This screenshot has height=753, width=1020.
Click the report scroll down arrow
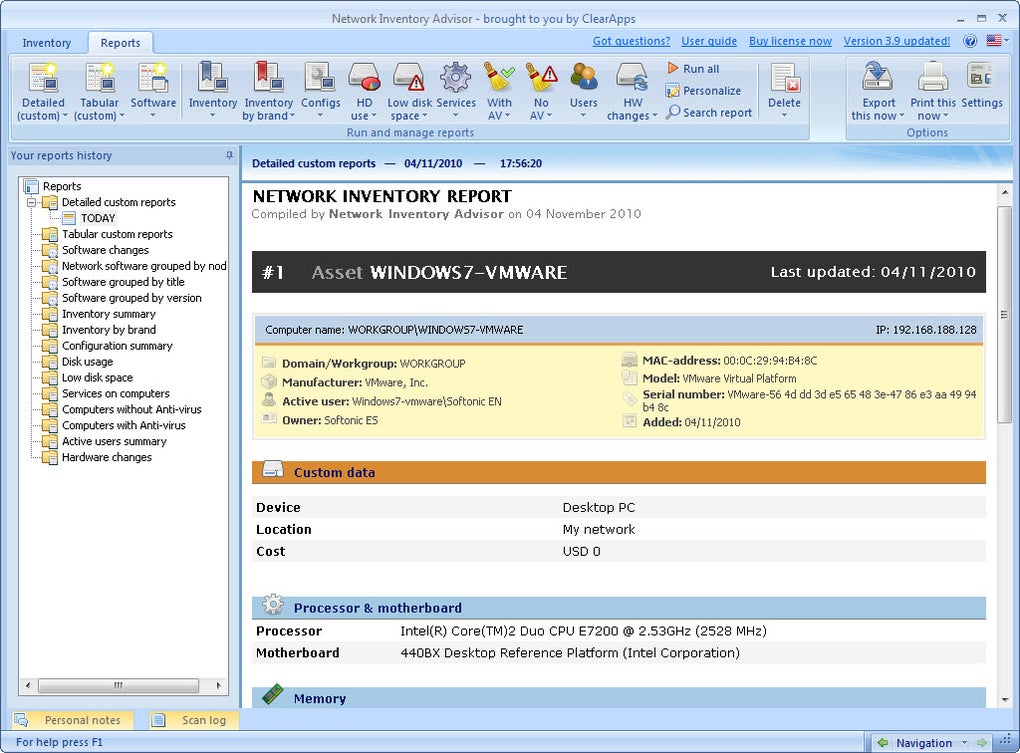(1004, 700)
